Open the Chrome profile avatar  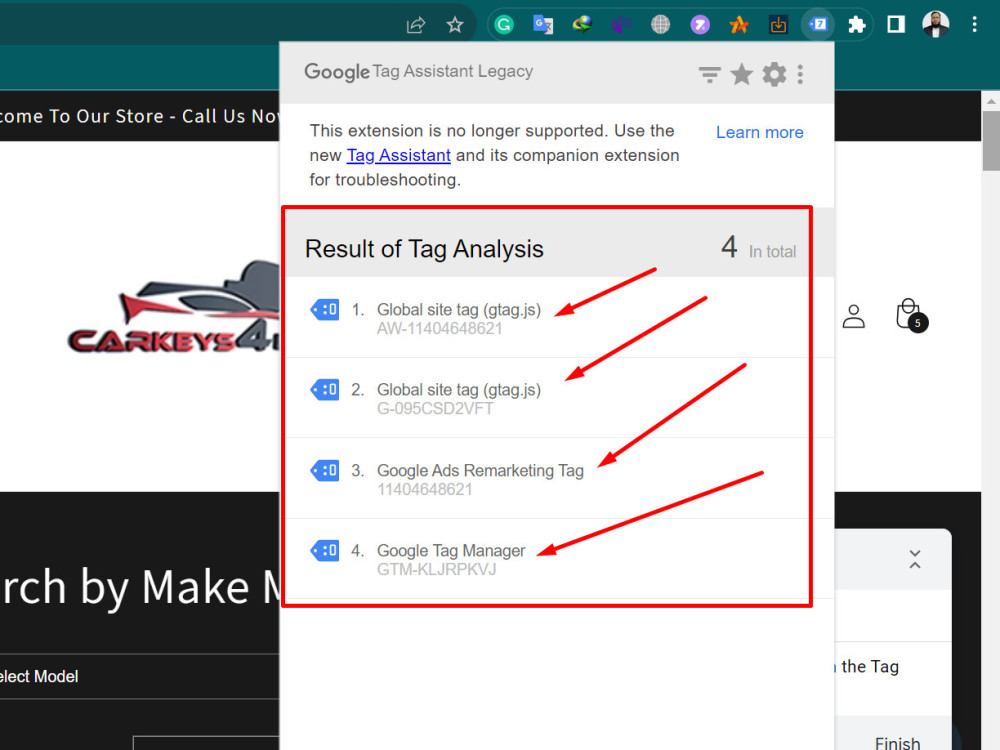tap(936, 25)
